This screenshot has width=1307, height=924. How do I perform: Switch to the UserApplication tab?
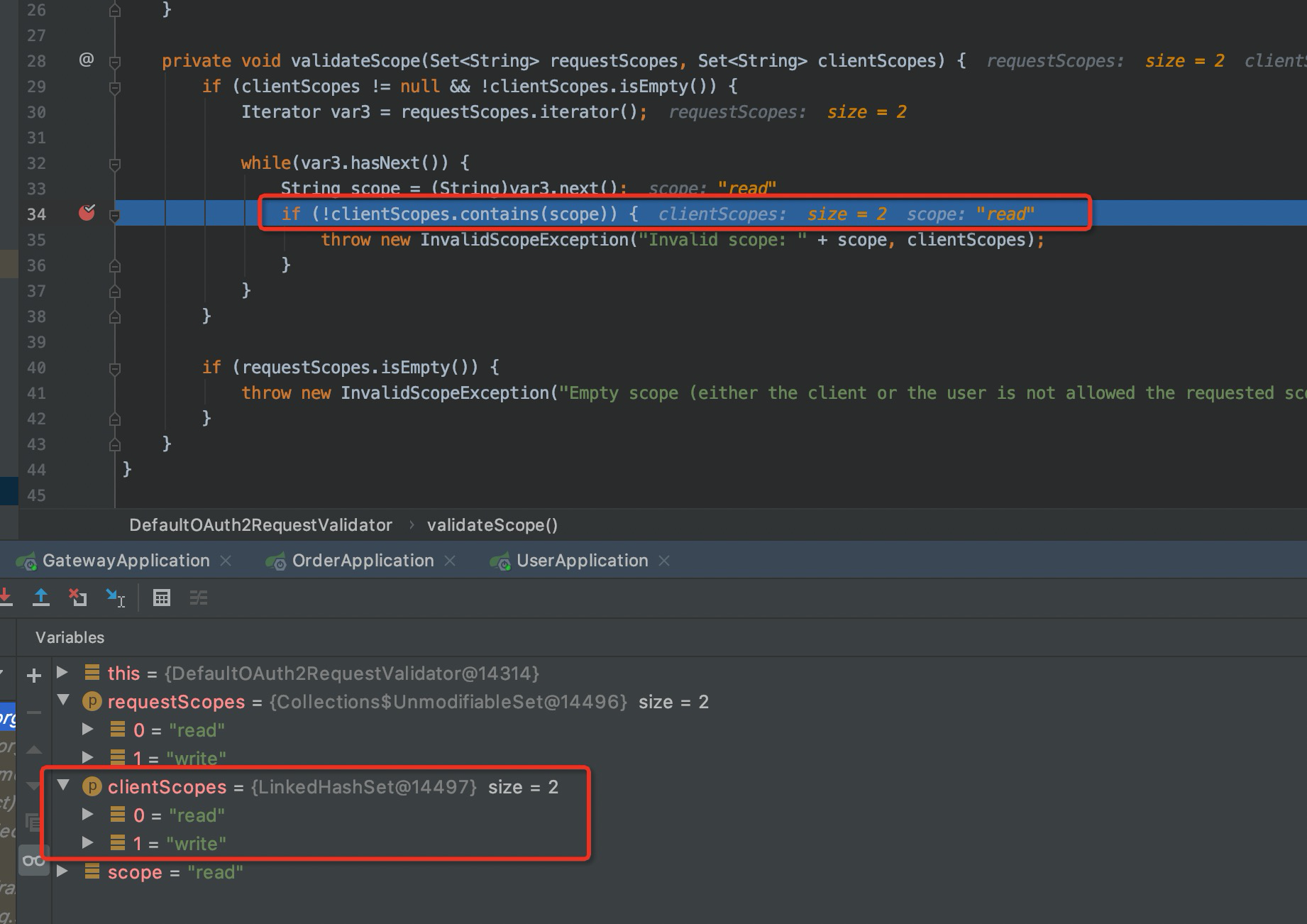tap(580, 560)
